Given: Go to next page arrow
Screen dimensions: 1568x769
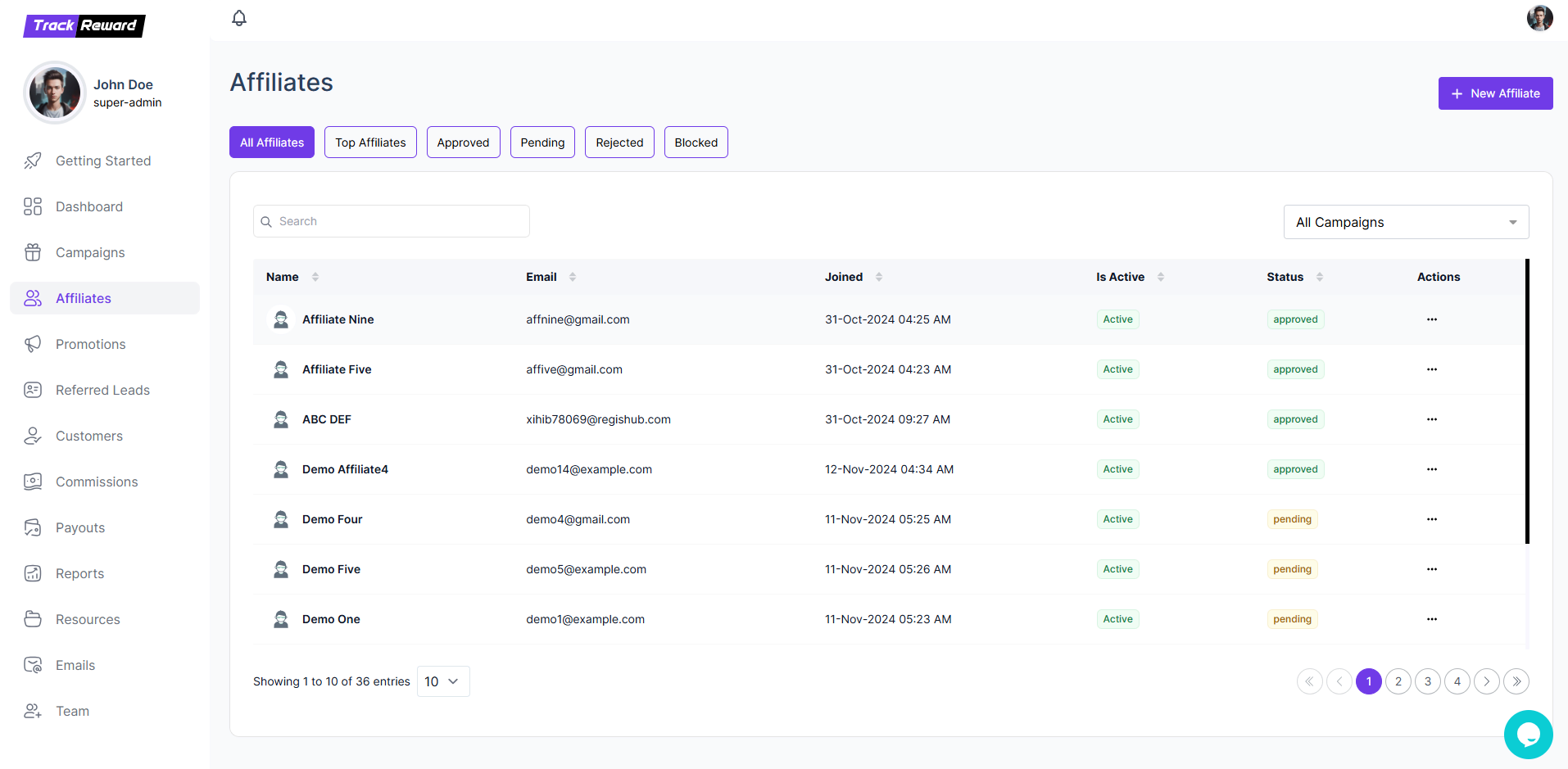Looking at the screenshot, I should click(1487, 681).
